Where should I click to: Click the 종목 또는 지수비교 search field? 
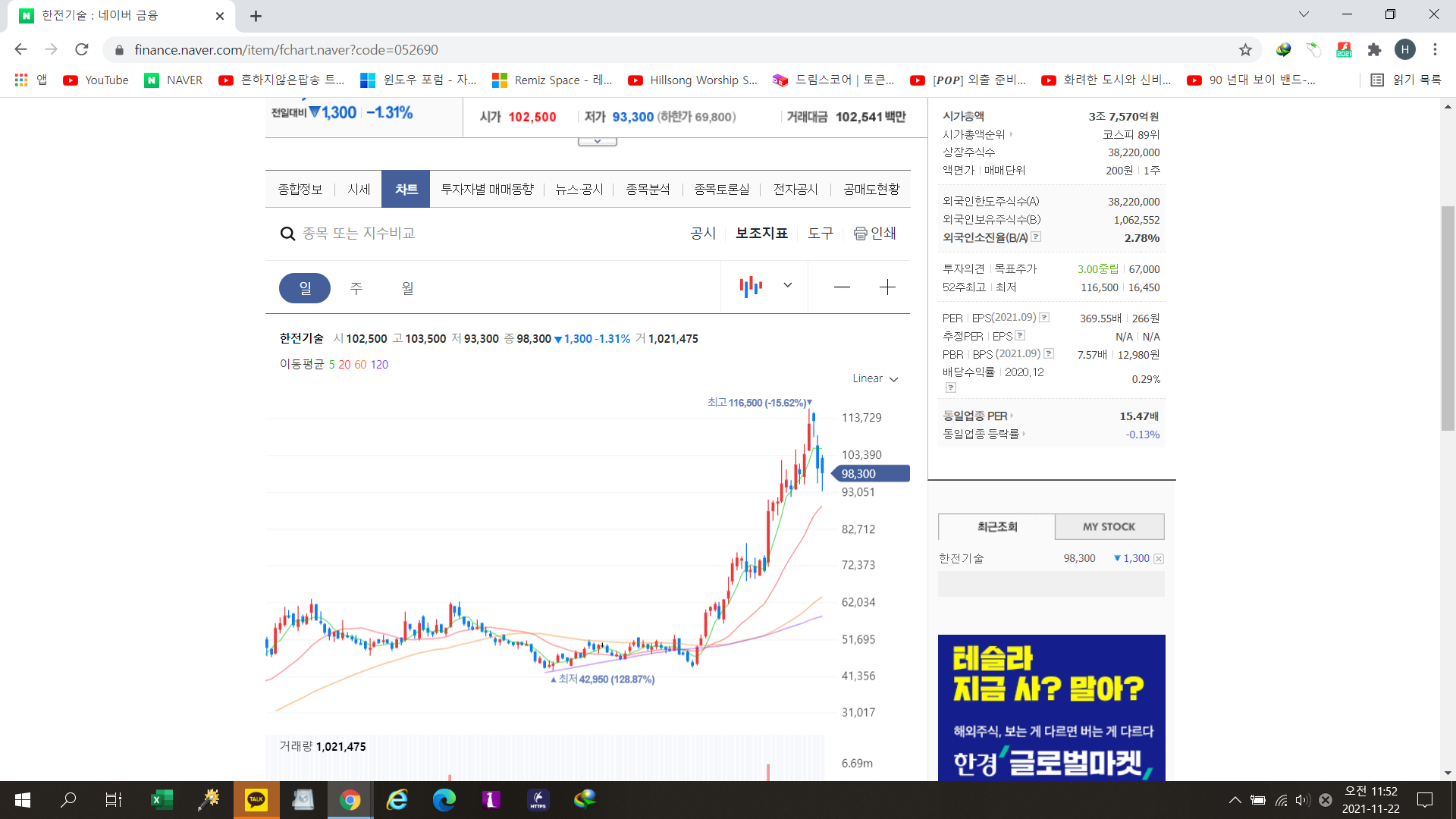click(x=358, y=234)
